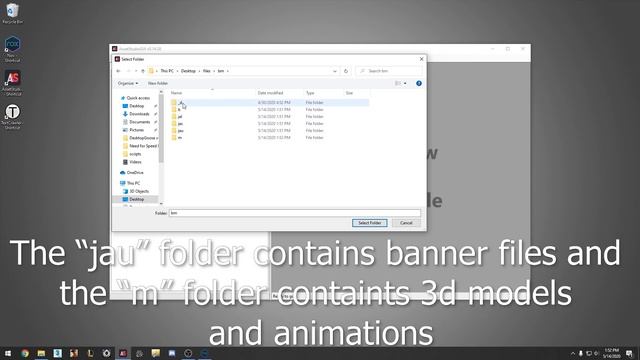Open highlighted Desktop under This PC

[136, 199]
